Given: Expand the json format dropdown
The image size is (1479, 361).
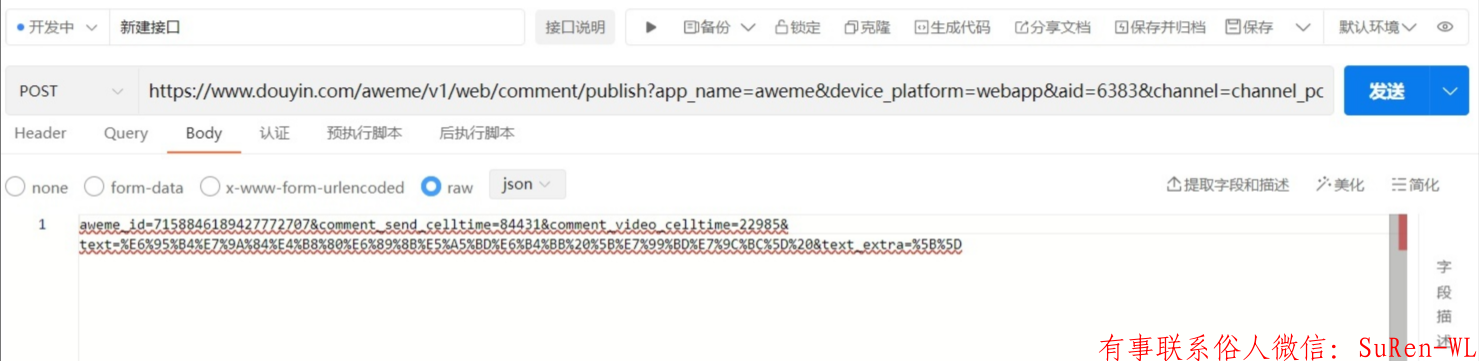Looking at the screenshot, I should pos(527,185).
